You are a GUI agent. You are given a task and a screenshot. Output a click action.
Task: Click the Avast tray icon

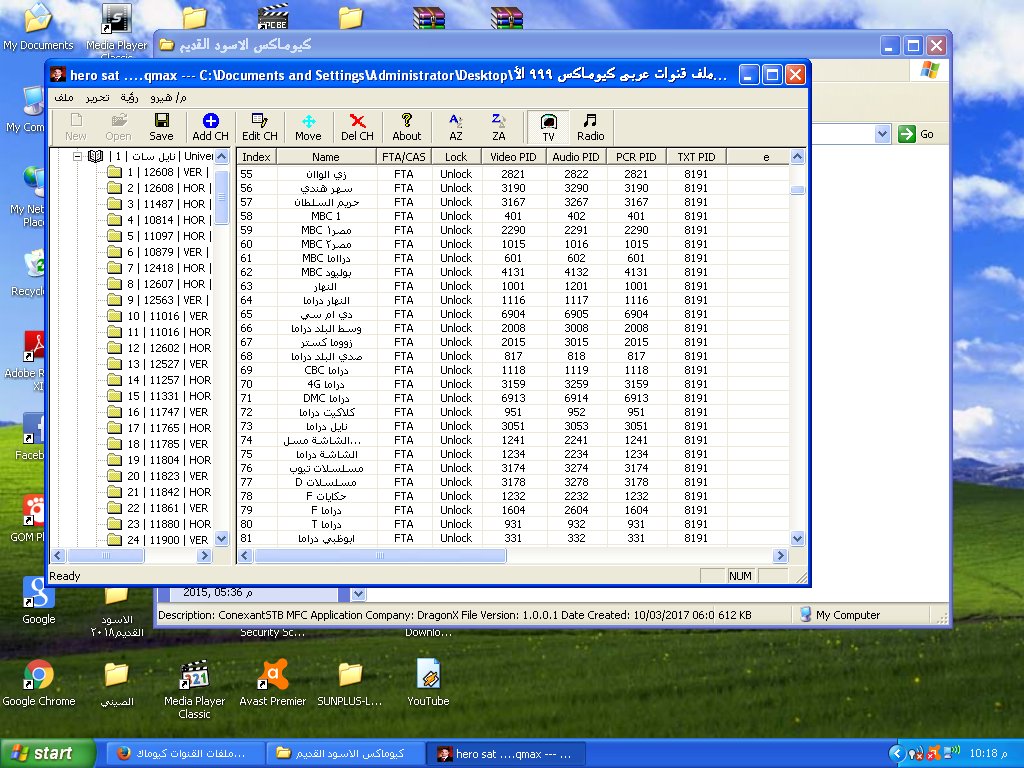point(933,754)
